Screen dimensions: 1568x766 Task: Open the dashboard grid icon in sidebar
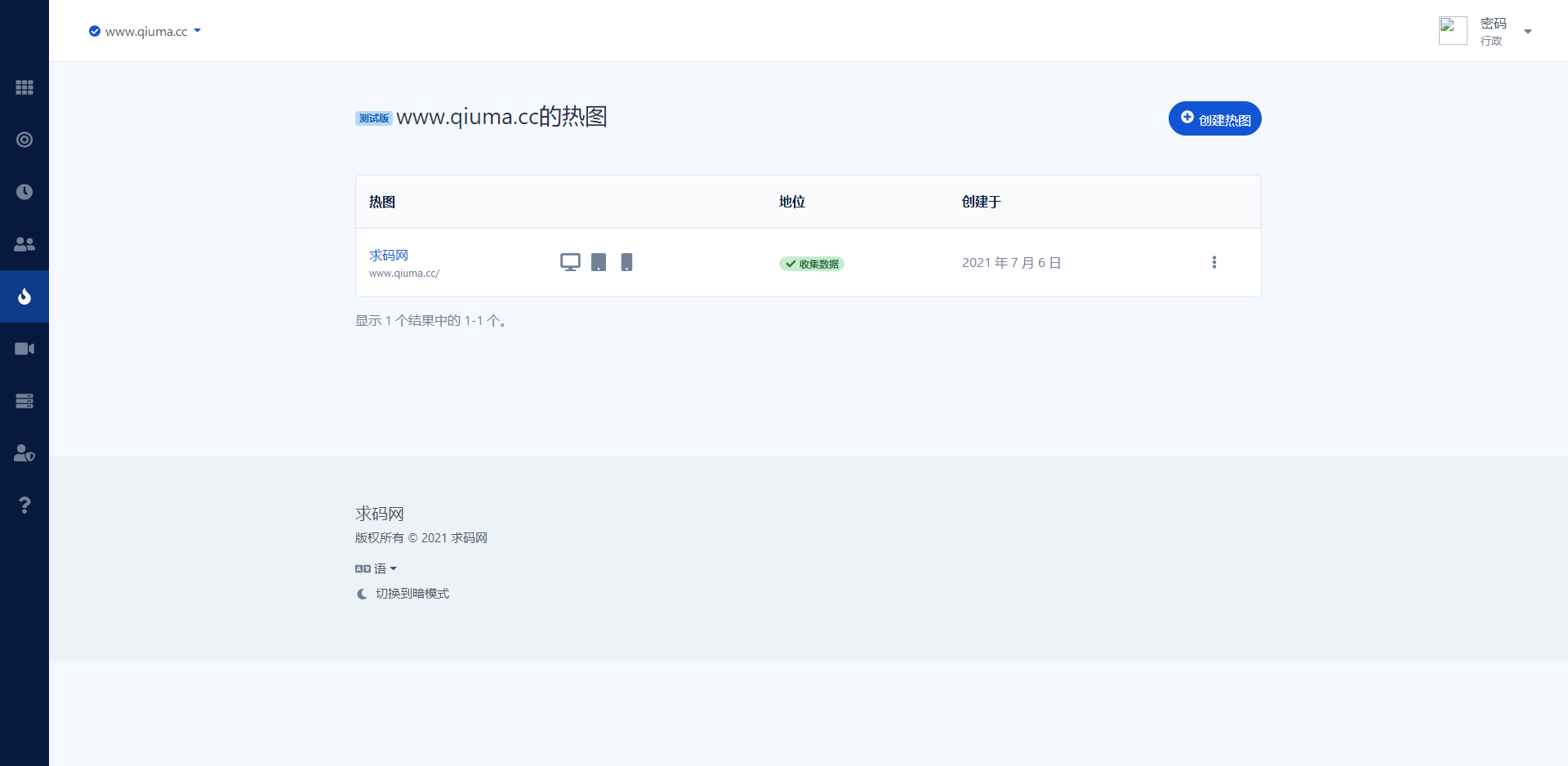[24, 87]
